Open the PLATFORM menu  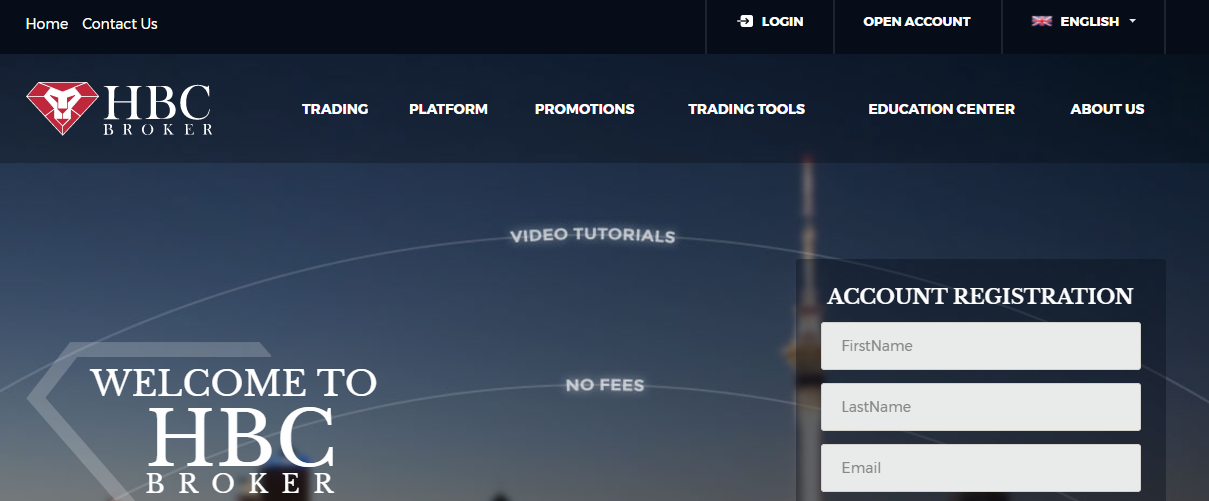point(448,109)
